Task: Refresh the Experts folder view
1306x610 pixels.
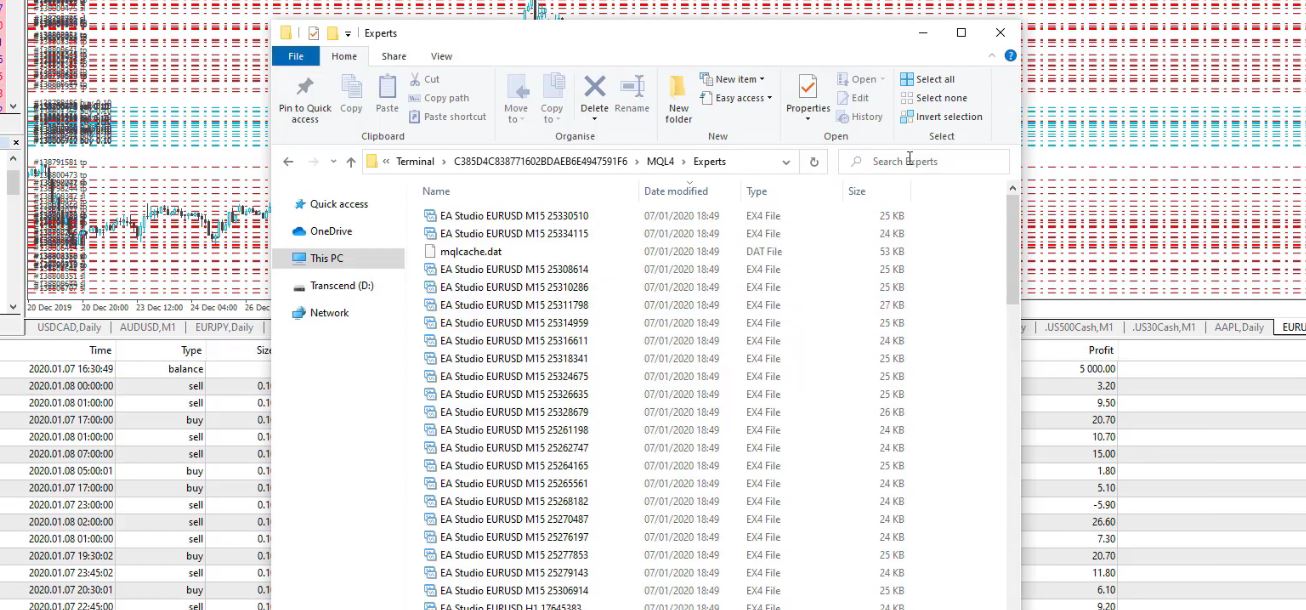Action: (814, 162)
